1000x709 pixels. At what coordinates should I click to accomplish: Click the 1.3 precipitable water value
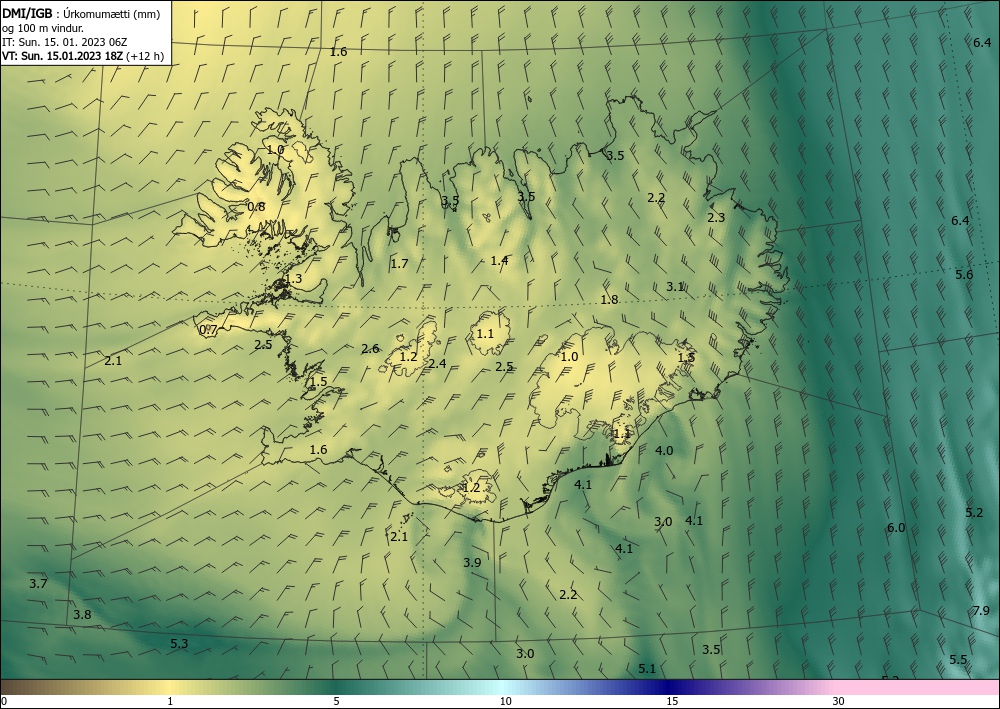click(293, 279)
